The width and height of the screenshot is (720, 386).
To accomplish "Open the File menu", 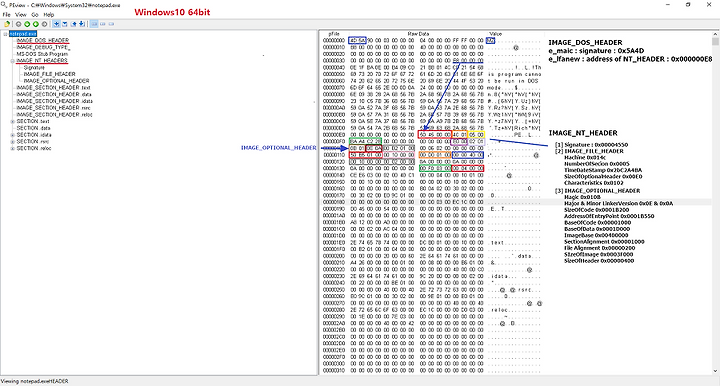I will point(6,15).
